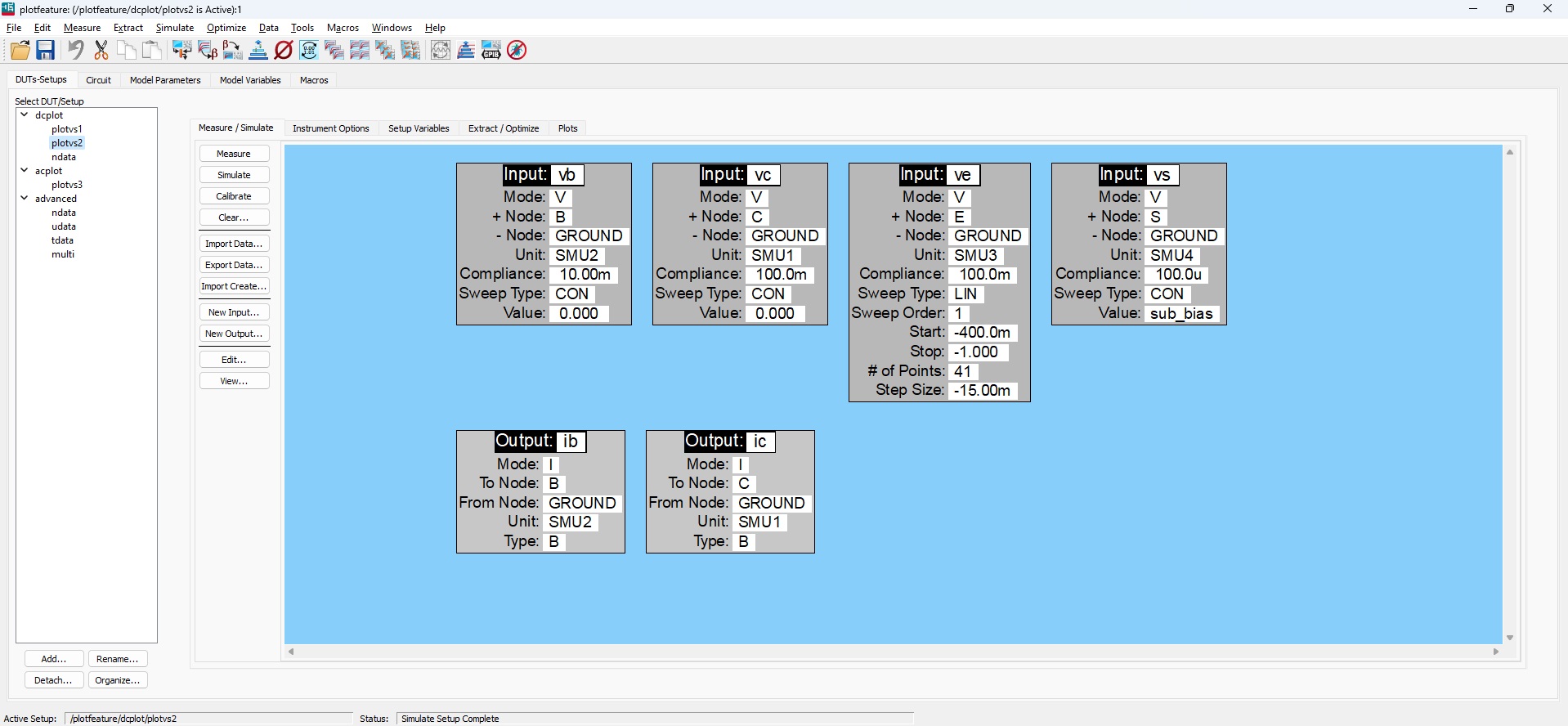Click the Save floppy disk icon
The image size is (1568, 726).
point(46,51)
